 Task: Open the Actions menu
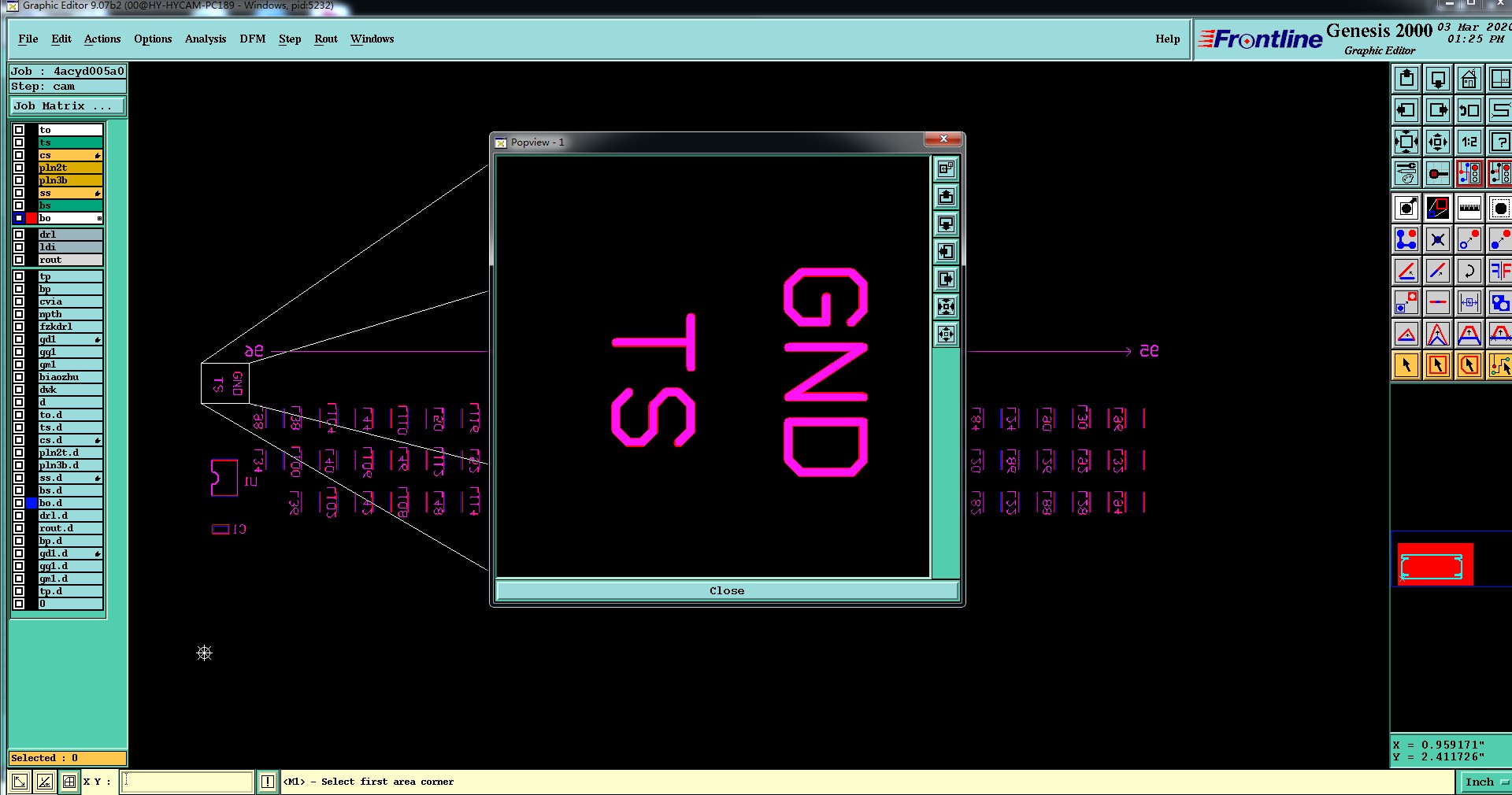click(102, 39)
